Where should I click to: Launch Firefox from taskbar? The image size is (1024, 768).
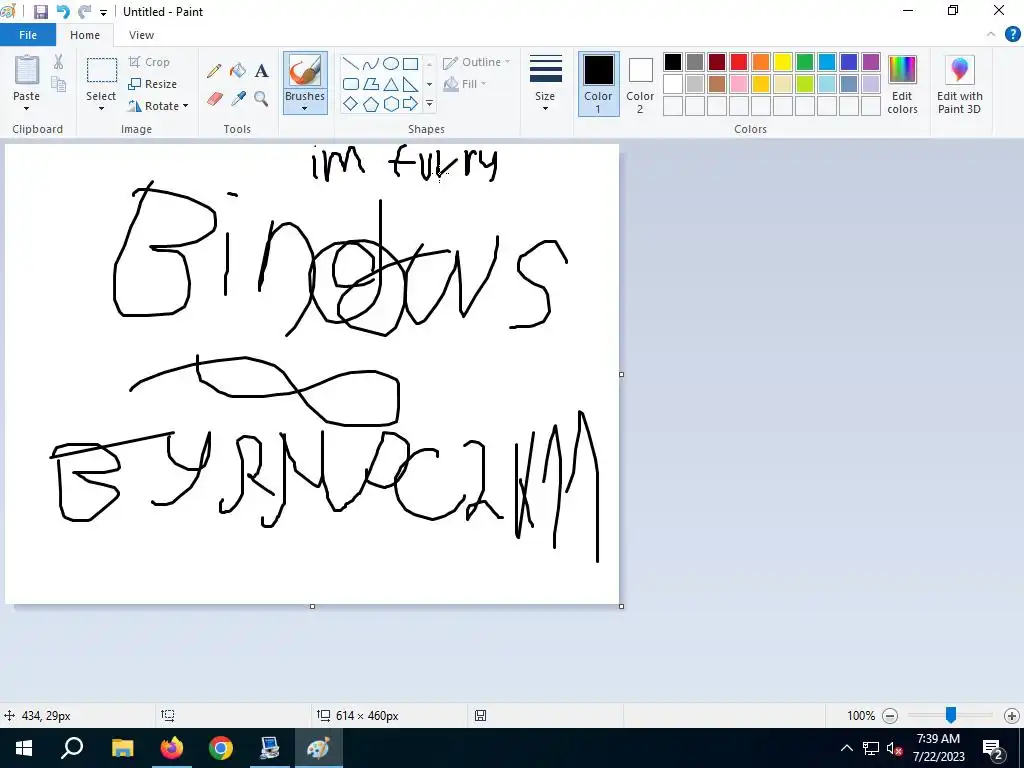(172, 748)
